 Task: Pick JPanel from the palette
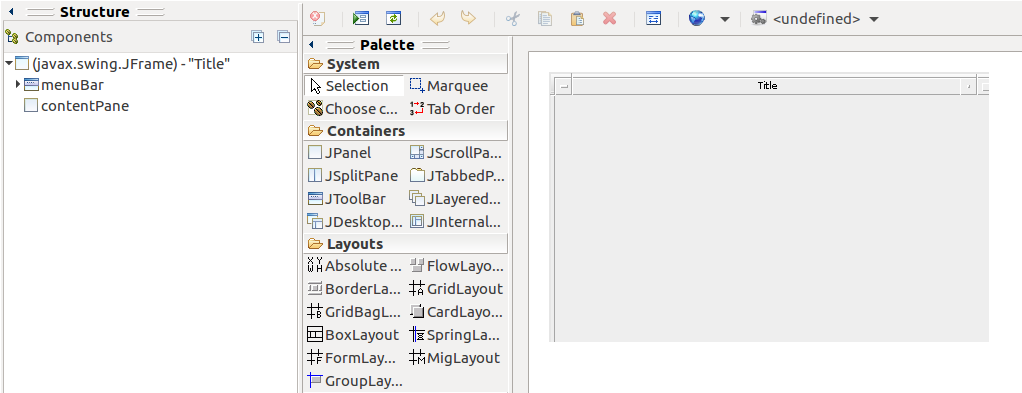340,153
